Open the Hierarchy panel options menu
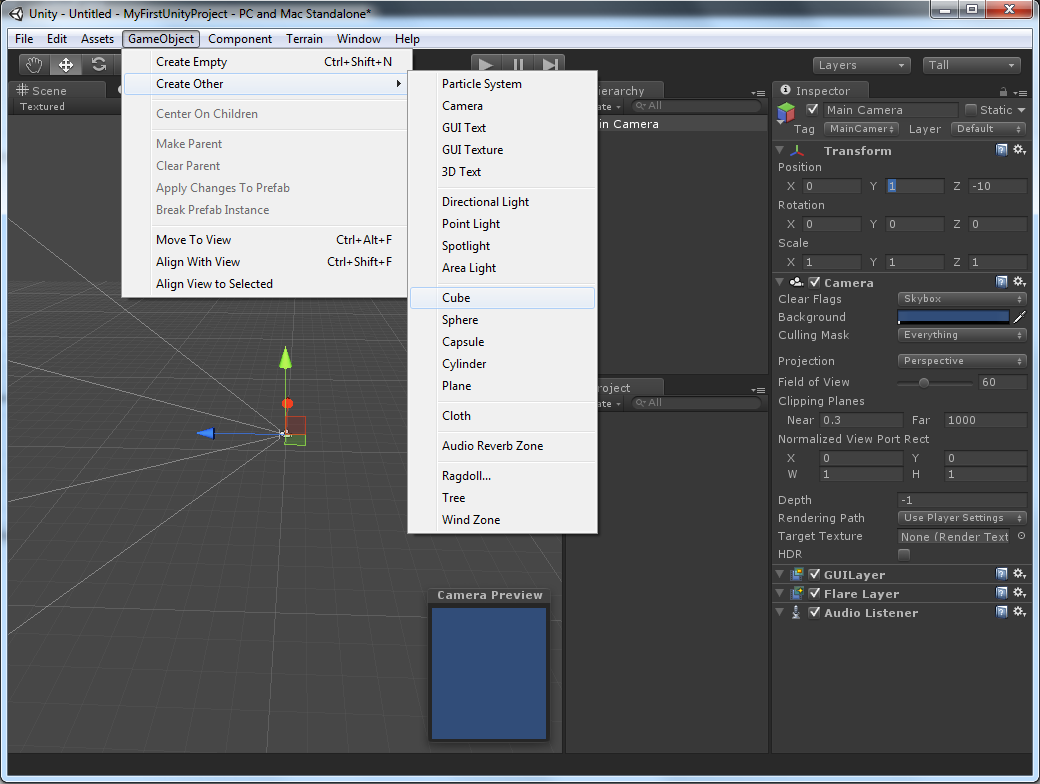The width and height of the screenshot is (1040, 784). point(758,93)
